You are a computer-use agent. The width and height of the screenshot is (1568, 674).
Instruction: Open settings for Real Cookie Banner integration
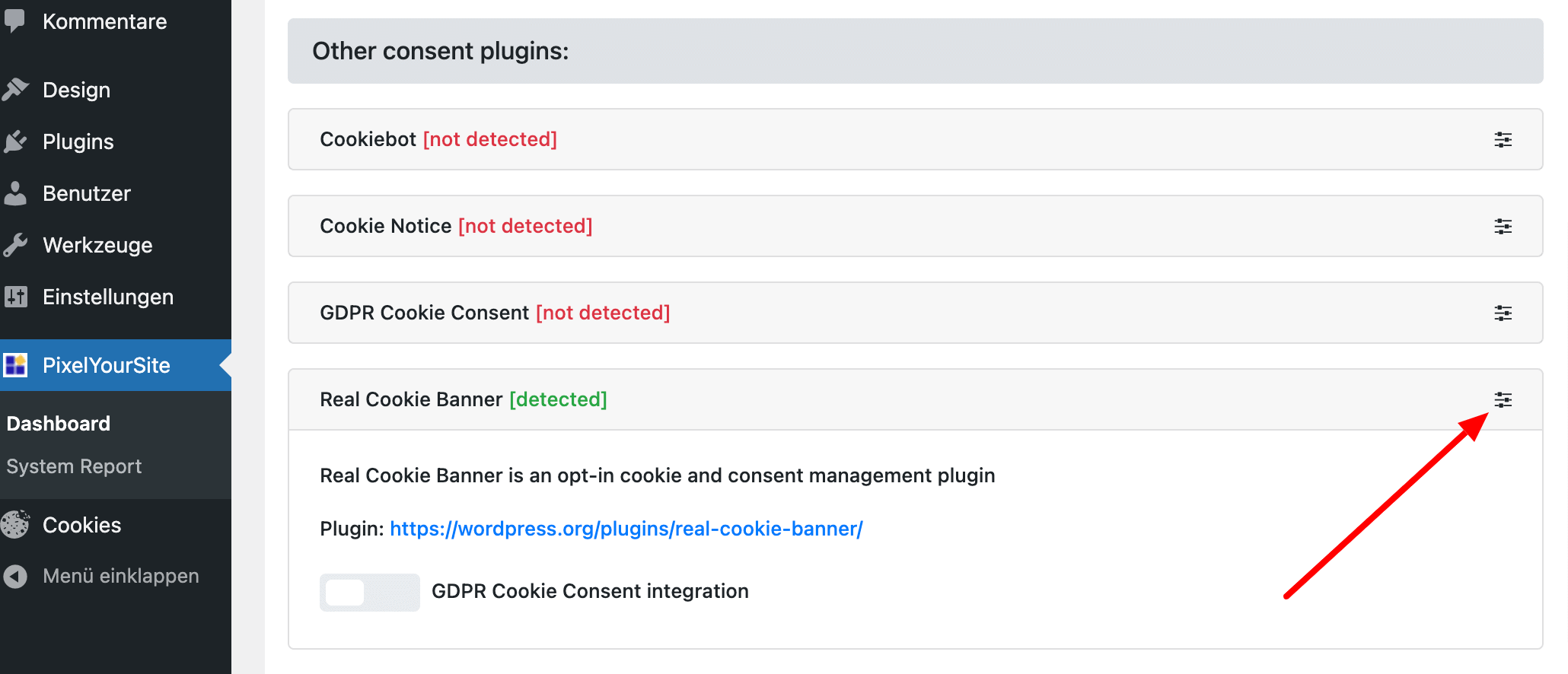coord(1503,399)
